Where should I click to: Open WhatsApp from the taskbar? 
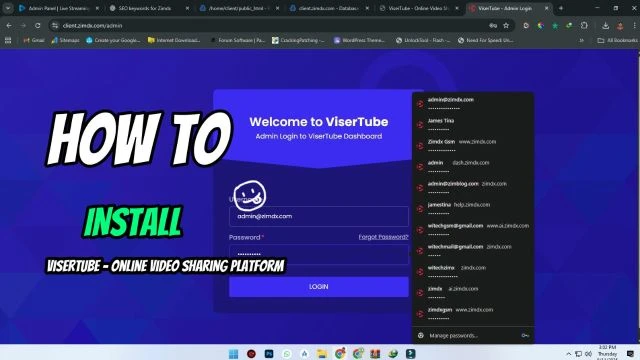click(287, 353)
